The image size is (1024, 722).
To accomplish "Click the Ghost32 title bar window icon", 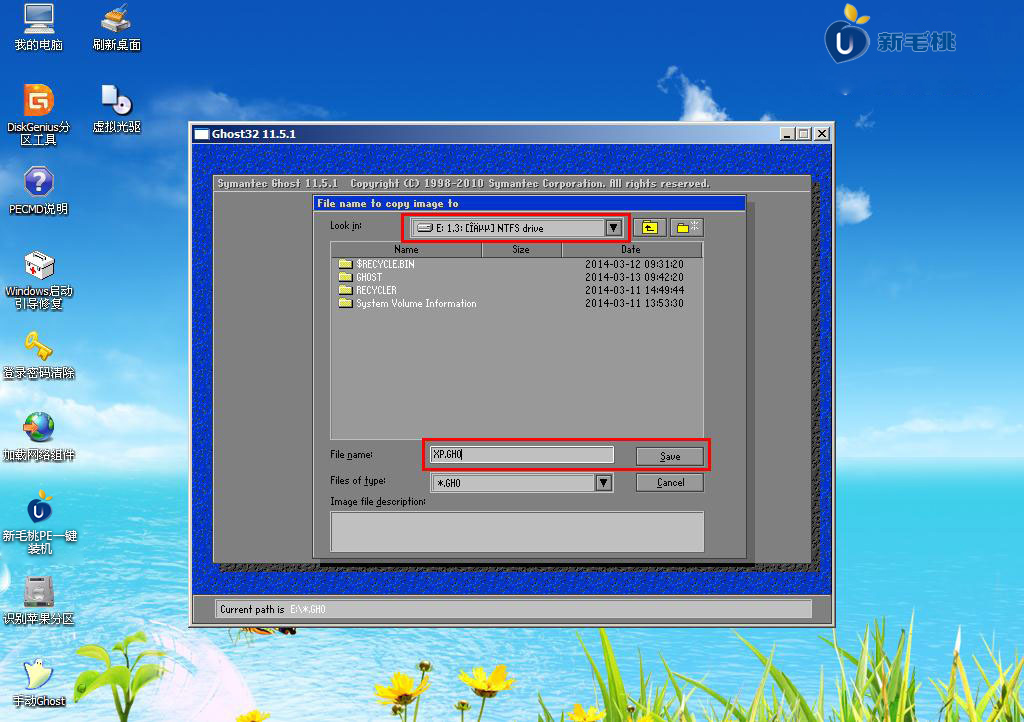I will pos(202,134).
